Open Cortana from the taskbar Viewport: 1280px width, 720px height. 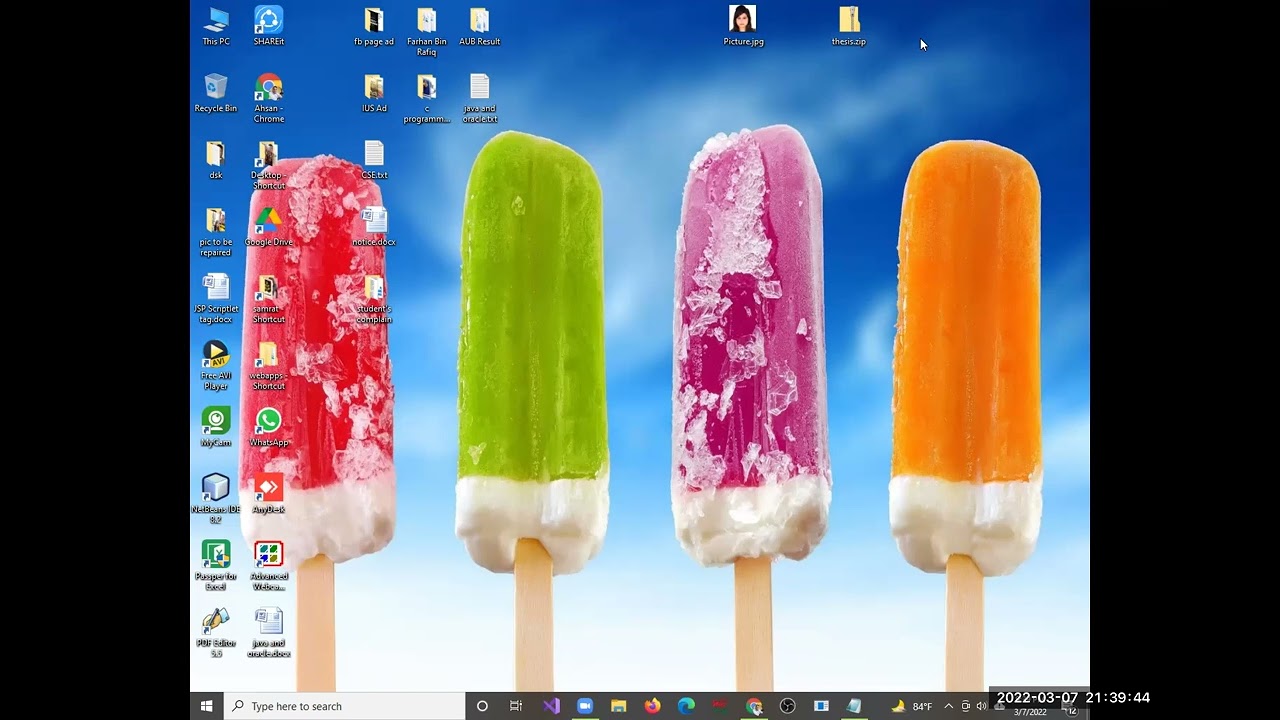482,706
